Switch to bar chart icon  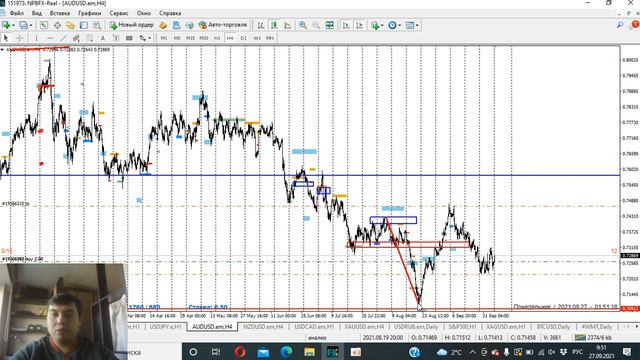tap(261, 25)
